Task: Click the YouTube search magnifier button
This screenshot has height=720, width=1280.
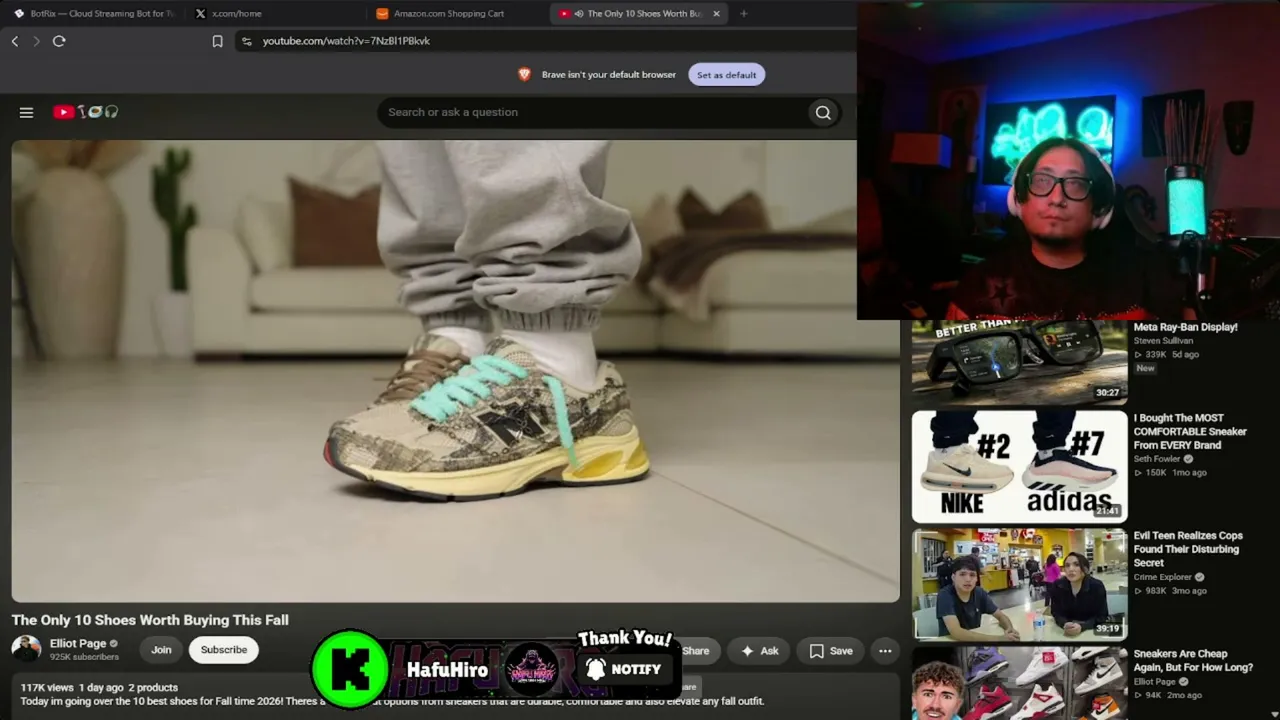Action: point(823,112)
